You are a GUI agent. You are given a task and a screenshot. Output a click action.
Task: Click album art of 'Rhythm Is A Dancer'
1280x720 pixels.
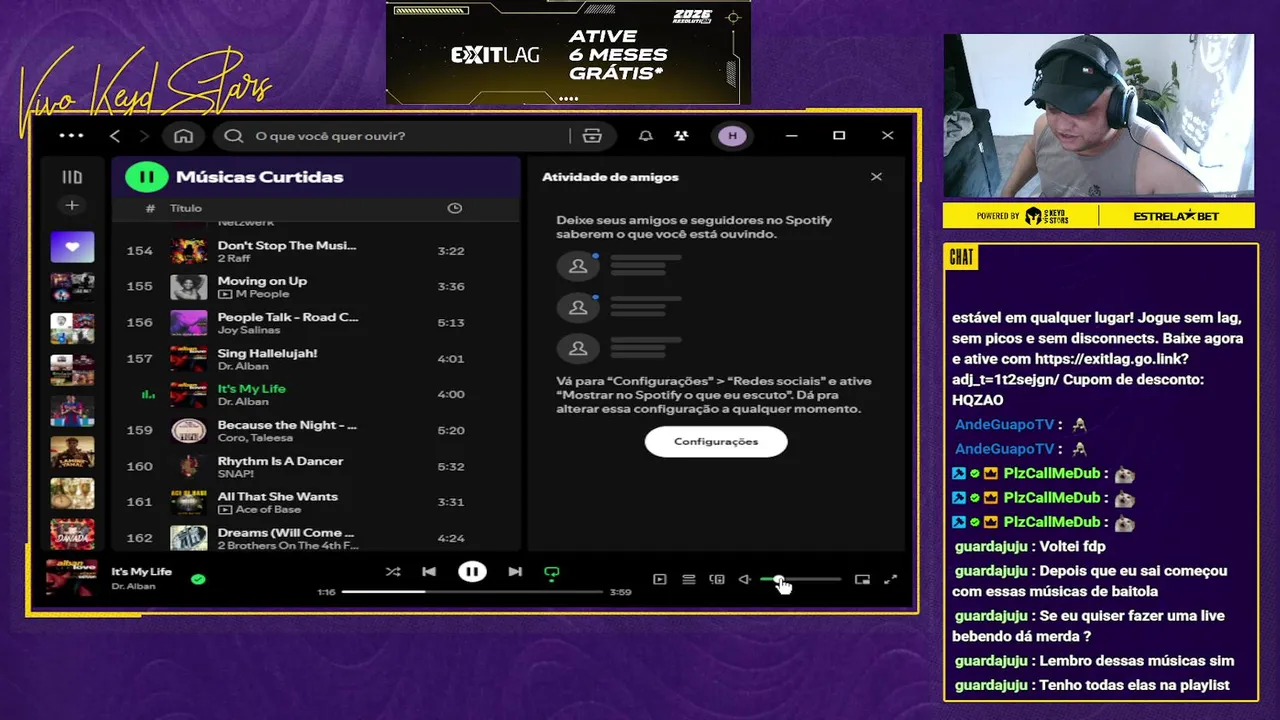(x=189, y=466)
